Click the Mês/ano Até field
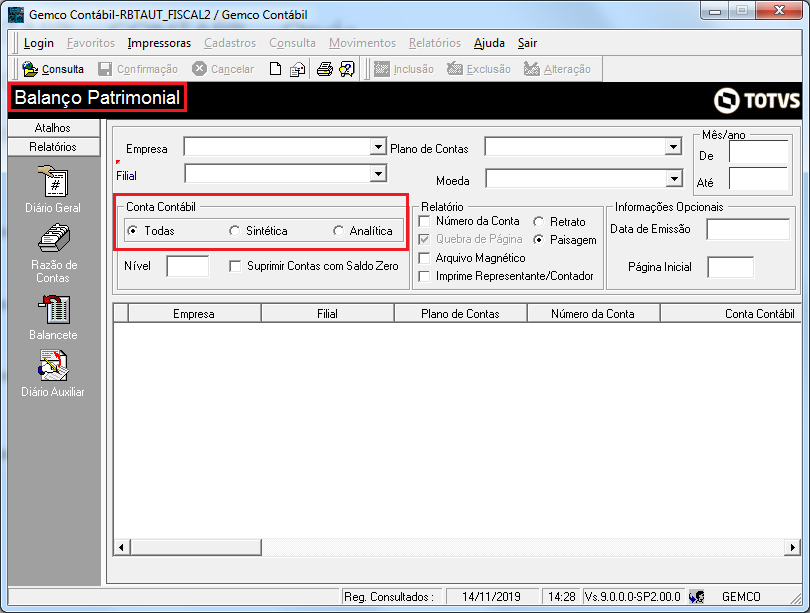This screenshot has width=810, height=613. (x=758, y=179)
